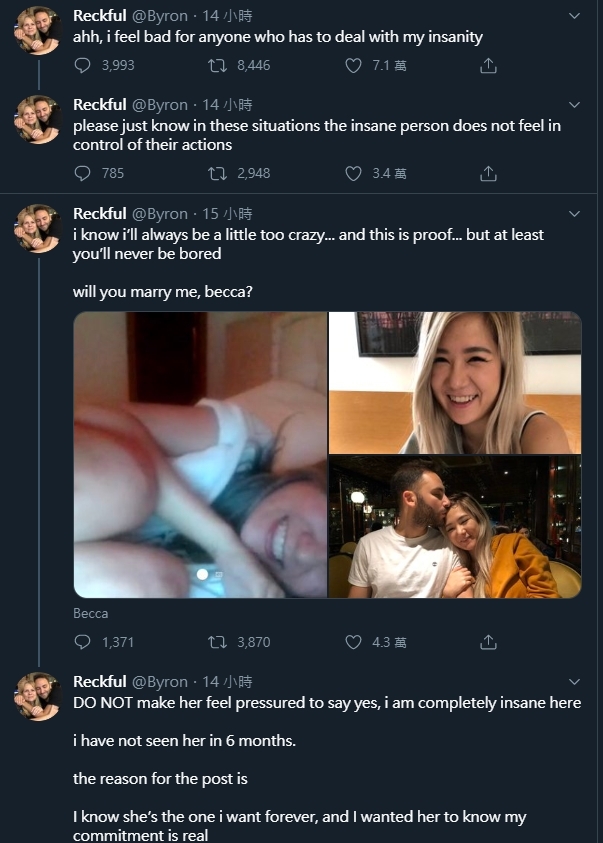Open options chevron on 'DO NOT' tweet
Viewport: 603px width, 843px height.
point(574,682)
